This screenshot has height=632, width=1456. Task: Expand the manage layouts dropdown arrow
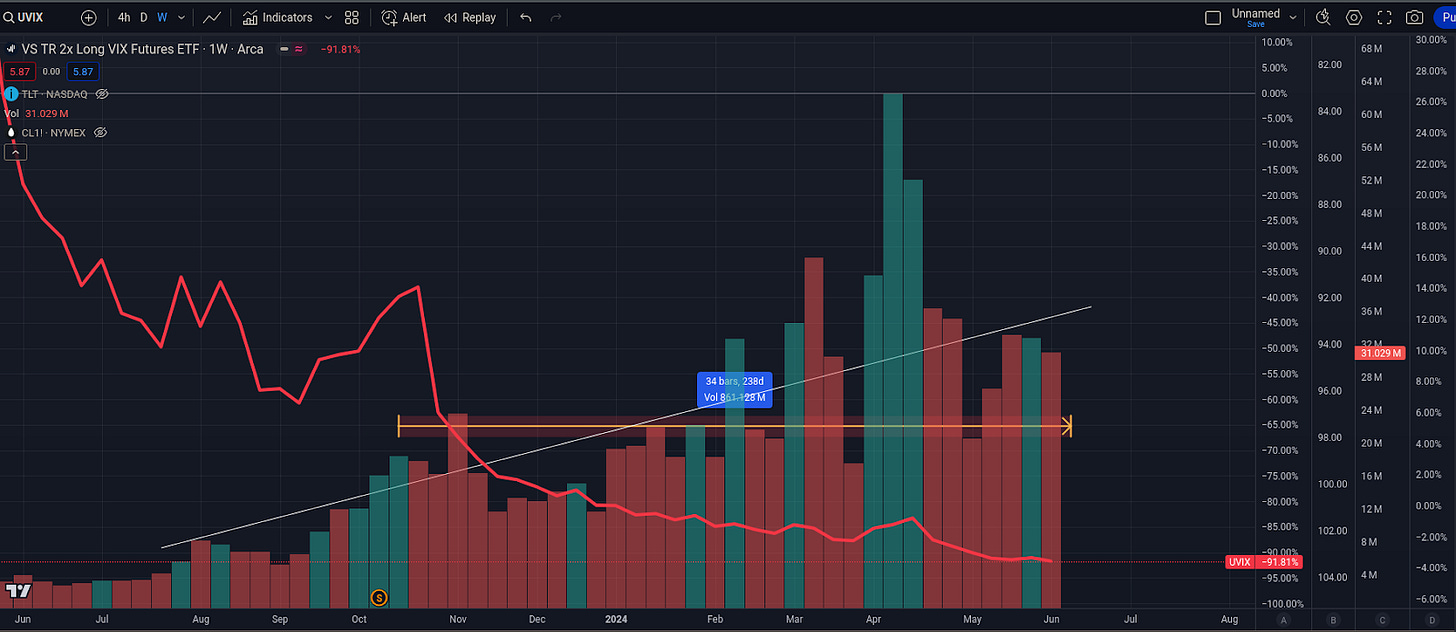(1294, 17)
